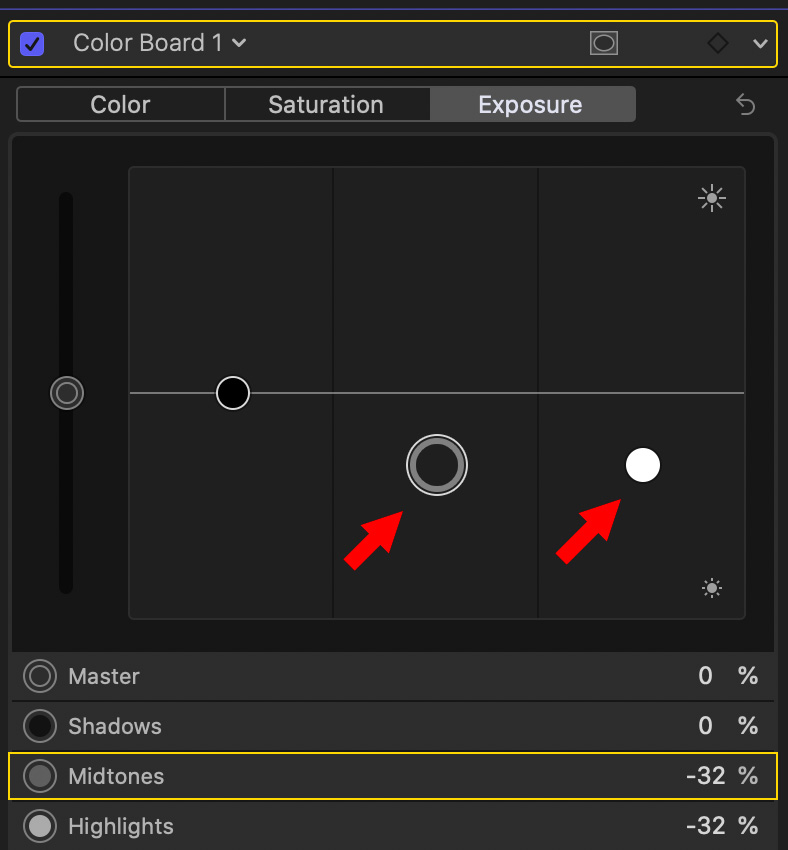Select the Midtones row circle icon

pos(41,776)
